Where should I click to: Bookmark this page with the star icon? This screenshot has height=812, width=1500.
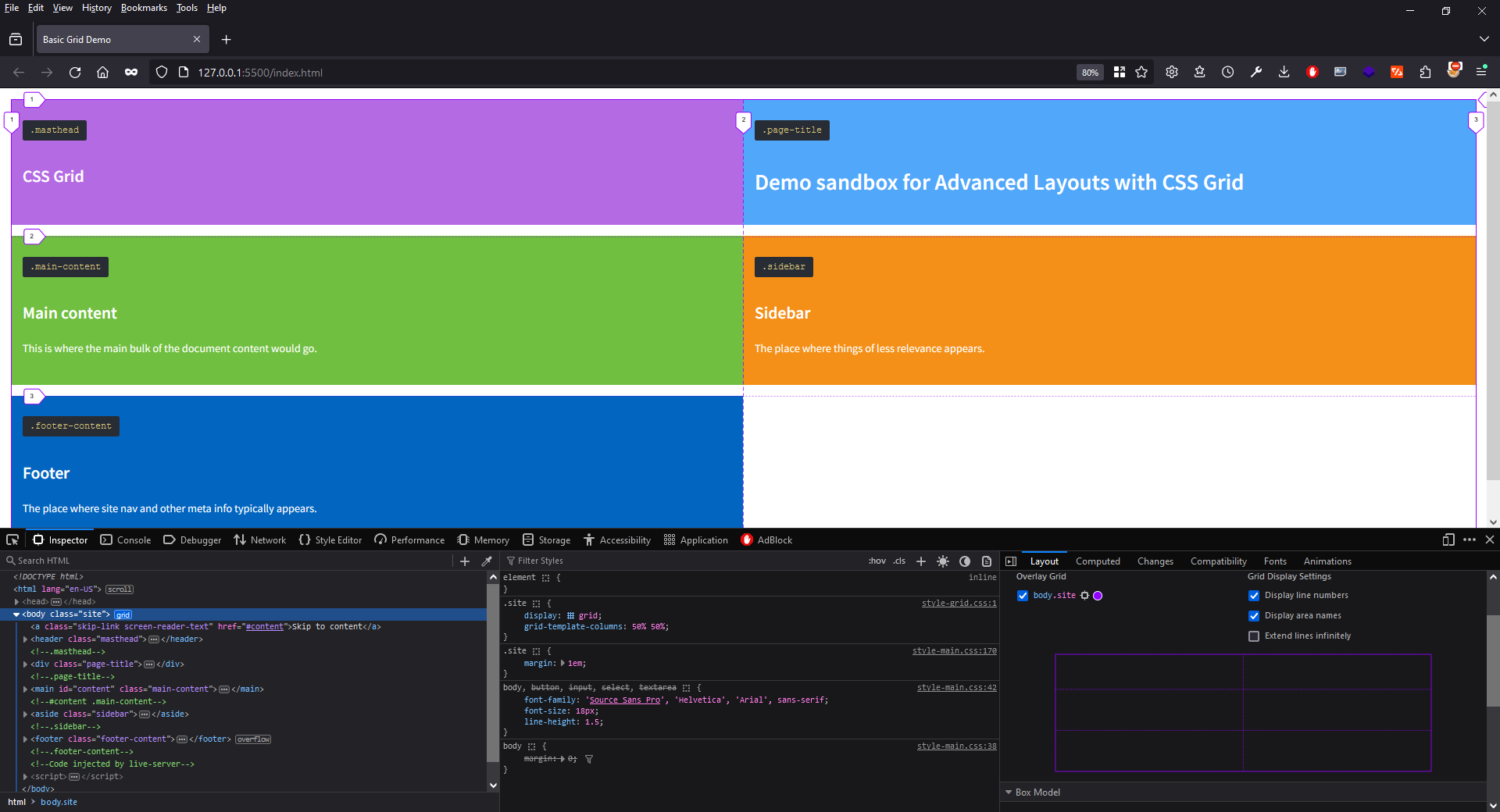click(1141, 72)
